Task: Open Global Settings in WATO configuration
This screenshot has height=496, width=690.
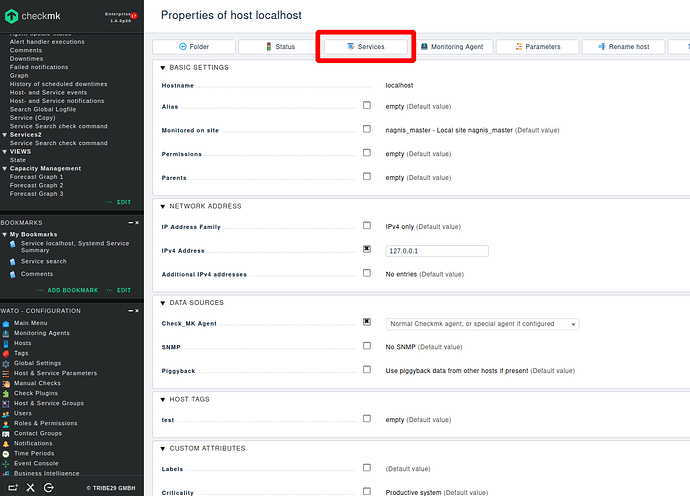Action: 37,363
